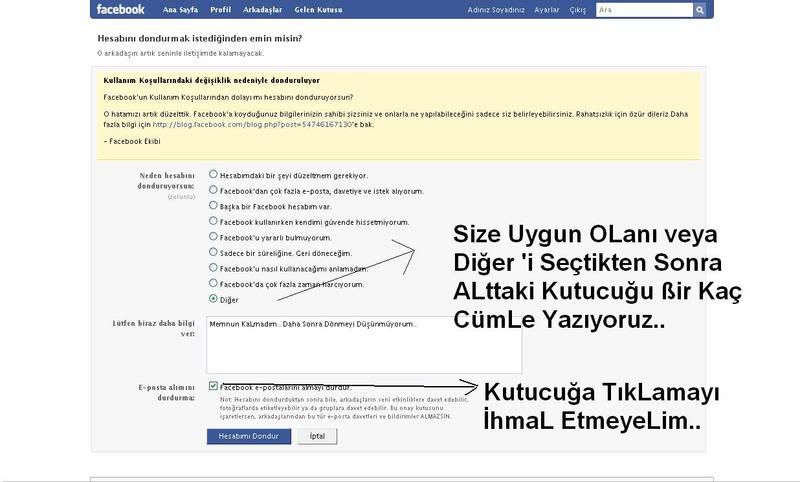The width and height of the screenshot is (800, 482).
Task: Click the 'Hesabını dondurmak istediğinden emin misin?' heading
Action: click(199, 38)
